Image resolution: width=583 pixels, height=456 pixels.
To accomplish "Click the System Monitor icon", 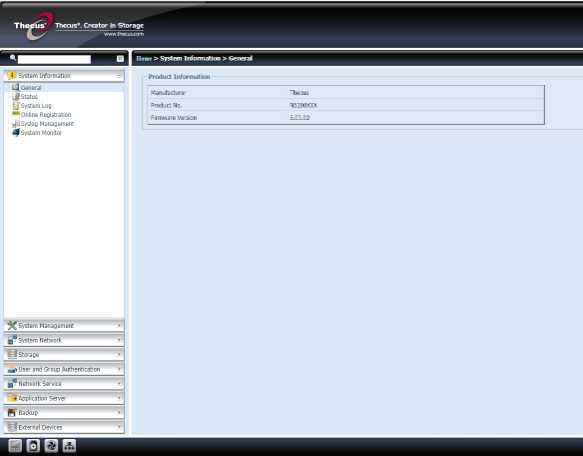I will click(16, 132).
